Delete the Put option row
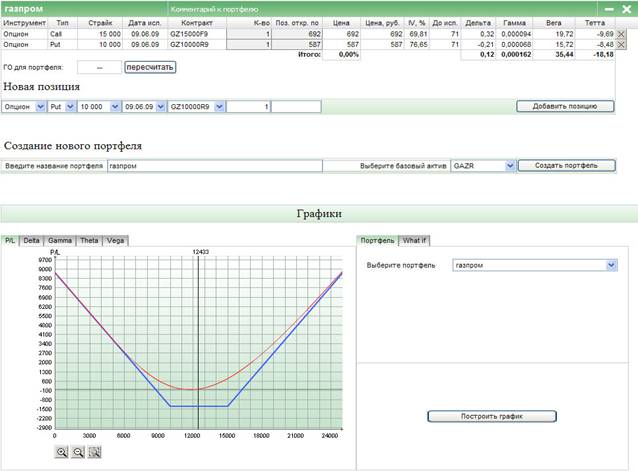This screenshot has height=471, width=638. click(621, 44)
